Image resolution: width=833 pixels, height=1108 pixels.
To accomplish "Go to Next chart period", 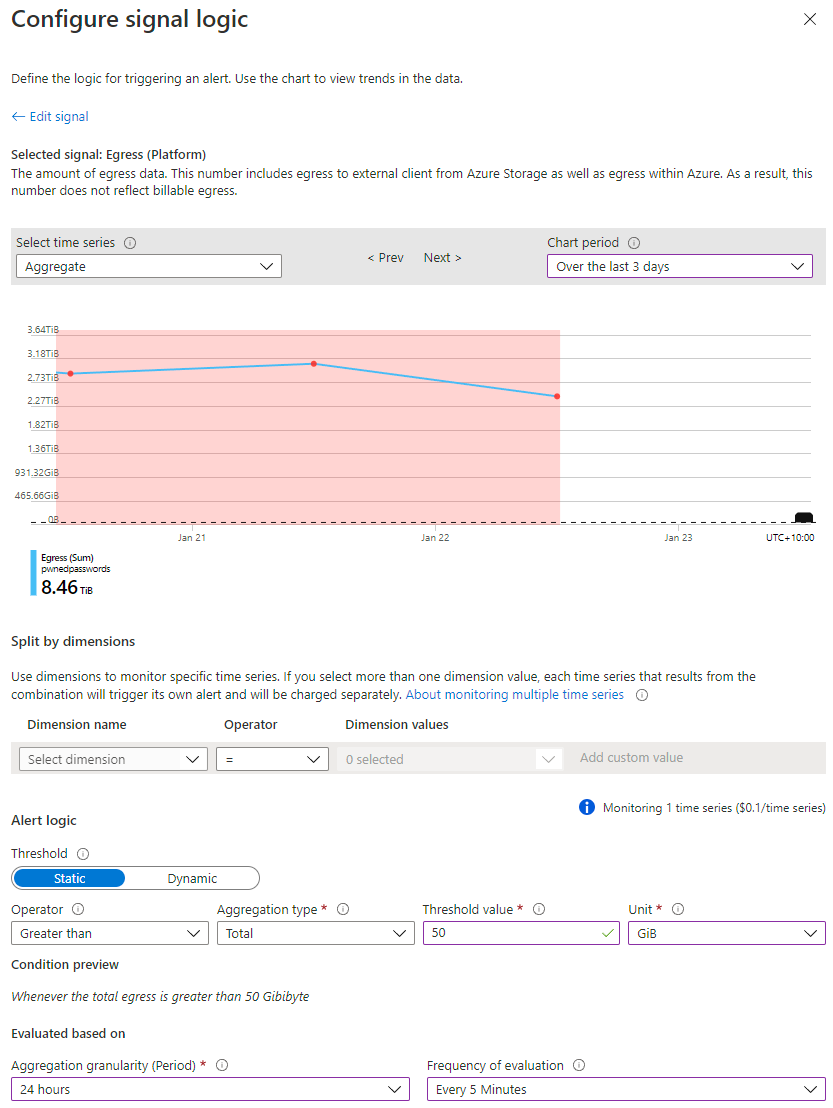I will (442, 258).
